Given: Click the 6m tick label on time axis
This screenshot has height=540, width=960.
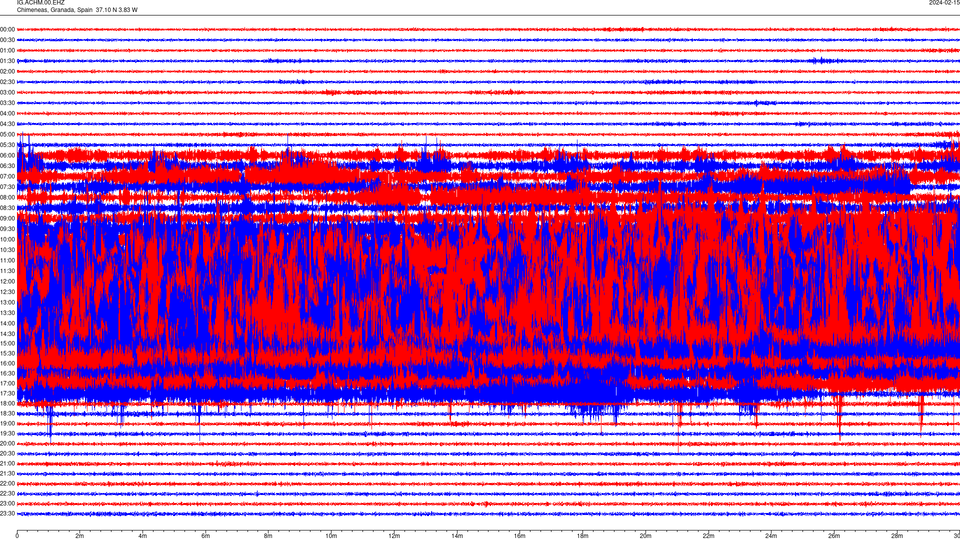Looking at the screenshot, I should (206, 536).
